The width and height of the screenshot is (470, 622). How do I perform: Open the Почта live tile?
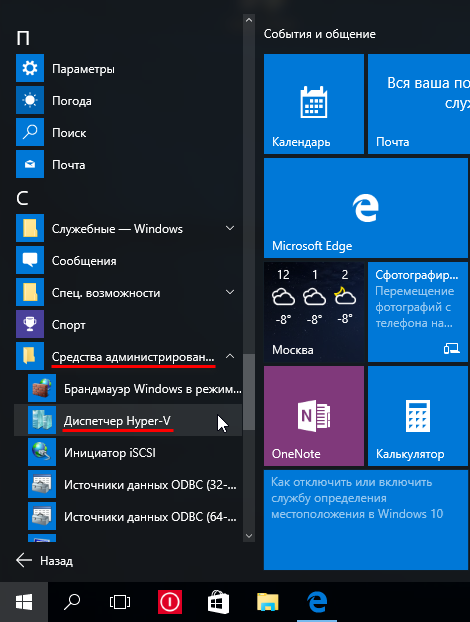(x=419, y=104)
